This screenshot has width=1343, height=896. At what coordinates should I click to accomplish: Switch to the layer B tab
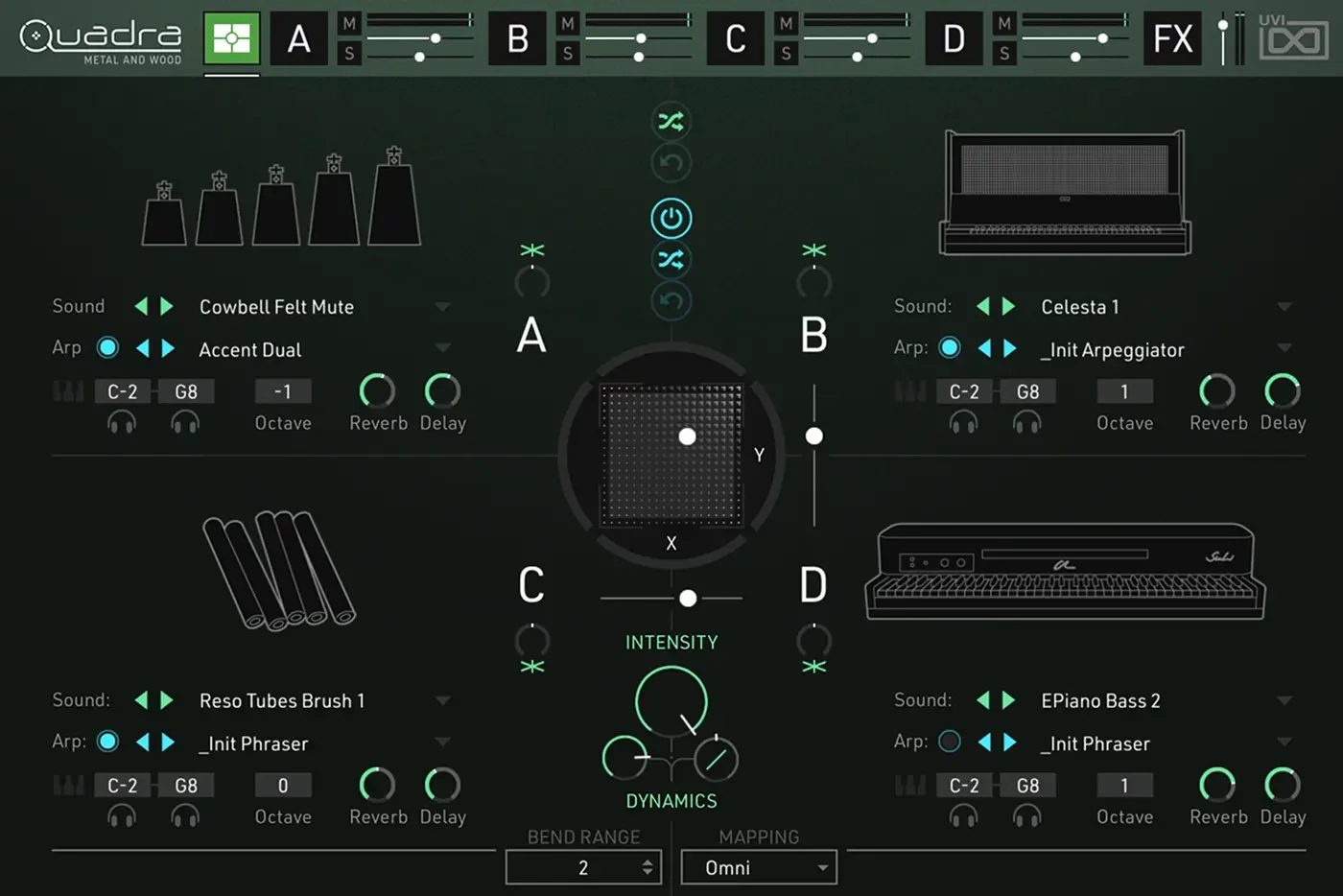pos(518,39)
